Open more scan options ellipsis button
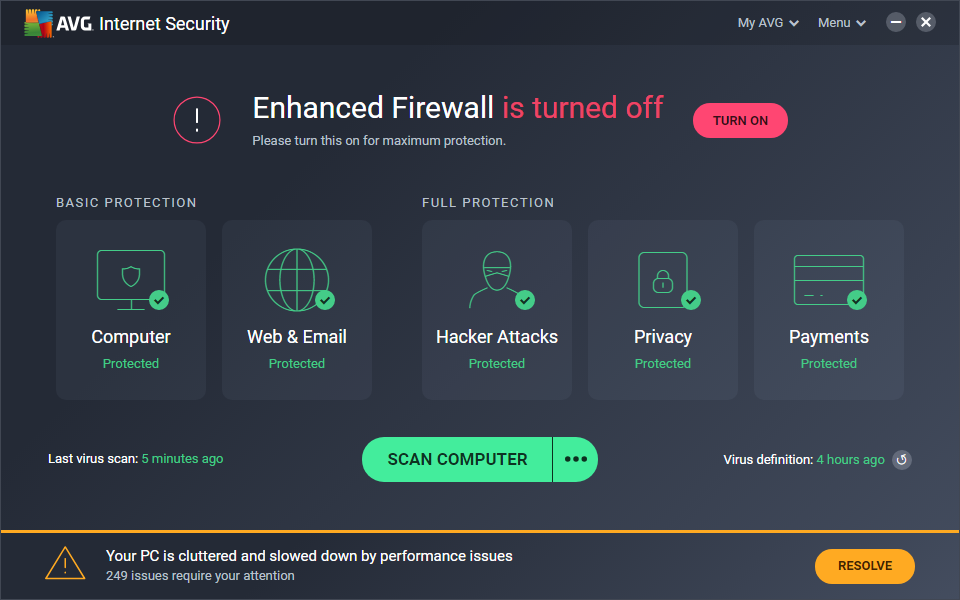 [x=575, y=459]
